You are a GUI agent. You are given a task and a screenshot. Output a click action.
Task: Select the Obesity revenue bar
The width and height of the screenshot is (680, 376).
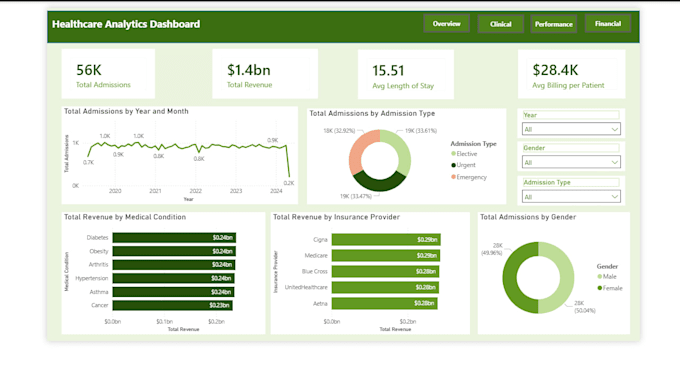point(174,251)
